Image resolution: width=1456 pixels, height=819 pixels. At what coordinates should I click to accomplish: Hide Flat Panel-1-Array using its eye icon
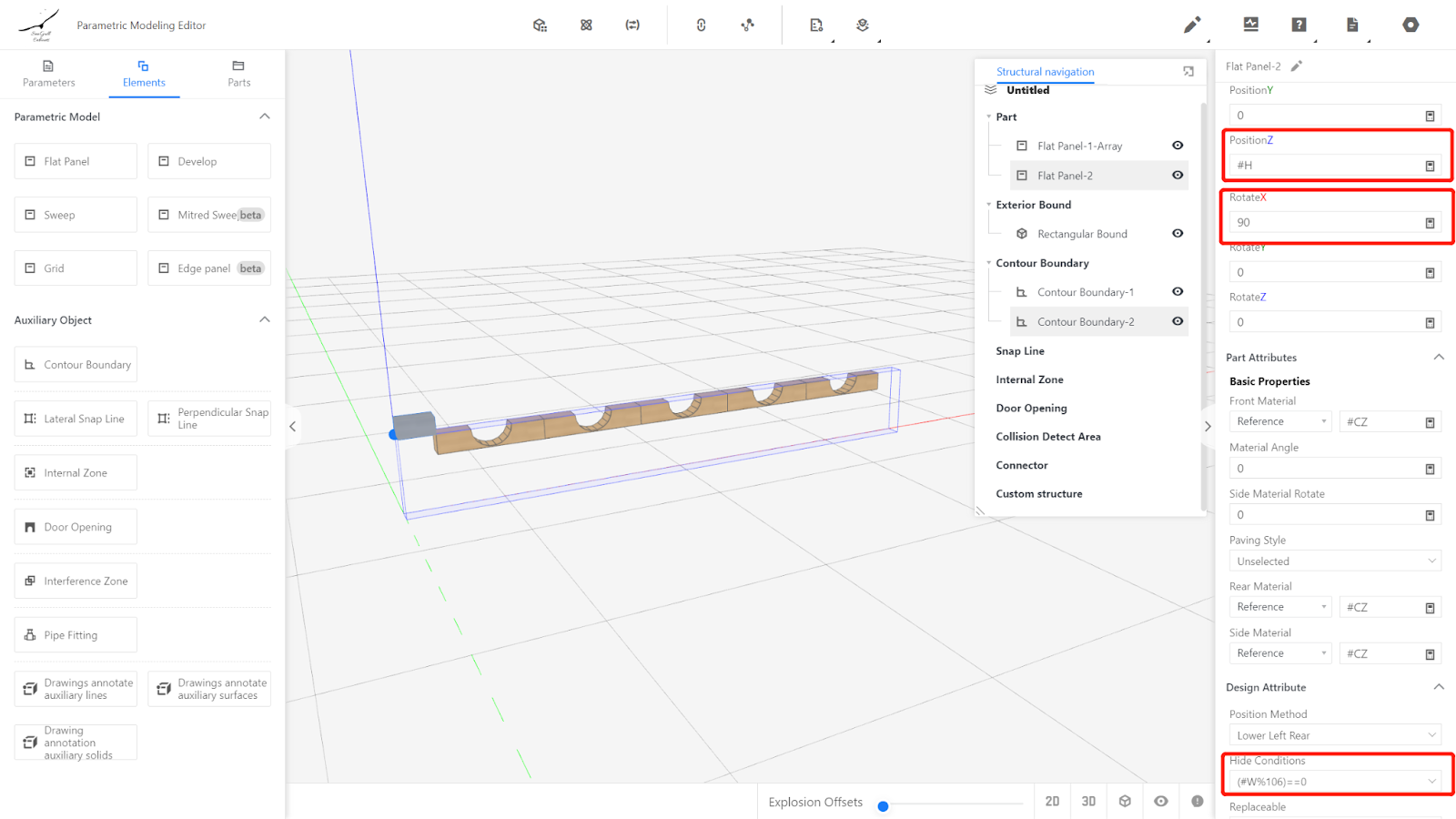(x=1178, y=146)
